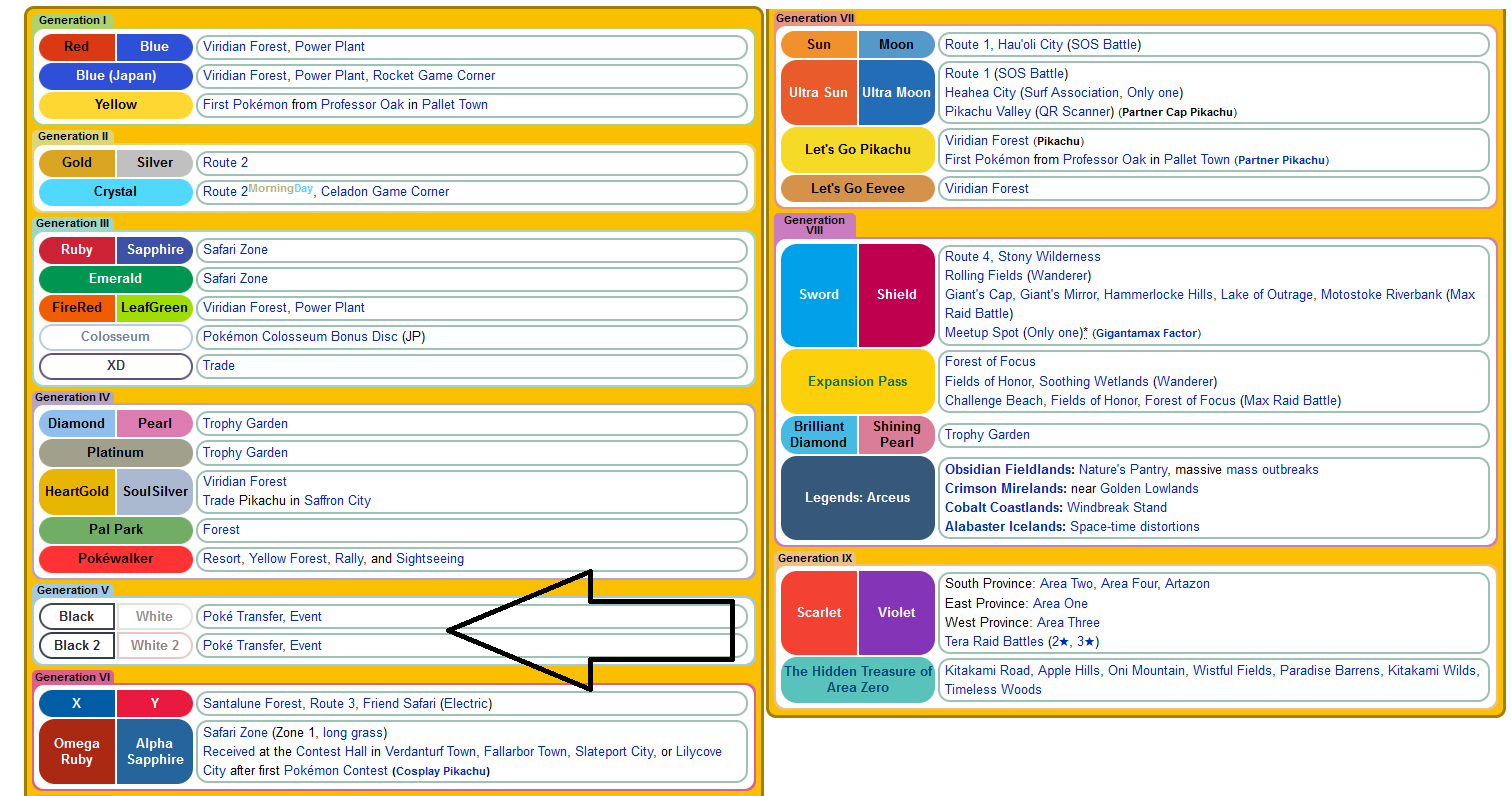The width and height of the screenshot is (1511, 796).
Task: Open Trophy Garden link in Platinum row
Action: (x=245, y=453)
